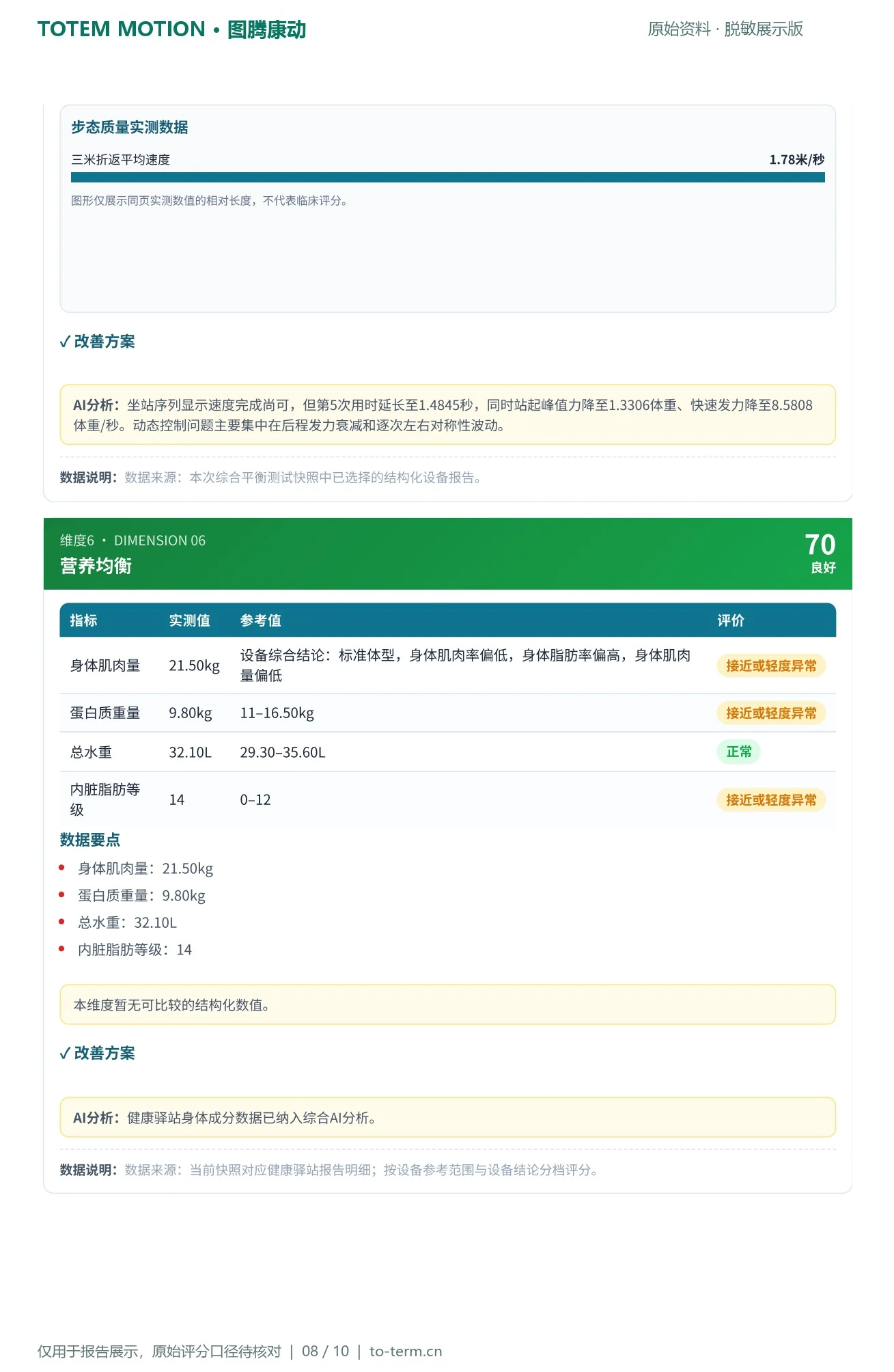894x1372 pixels.
Task: Click the checkmark icon above the 坐站序列 analysis
Action: tap(66, 342)
